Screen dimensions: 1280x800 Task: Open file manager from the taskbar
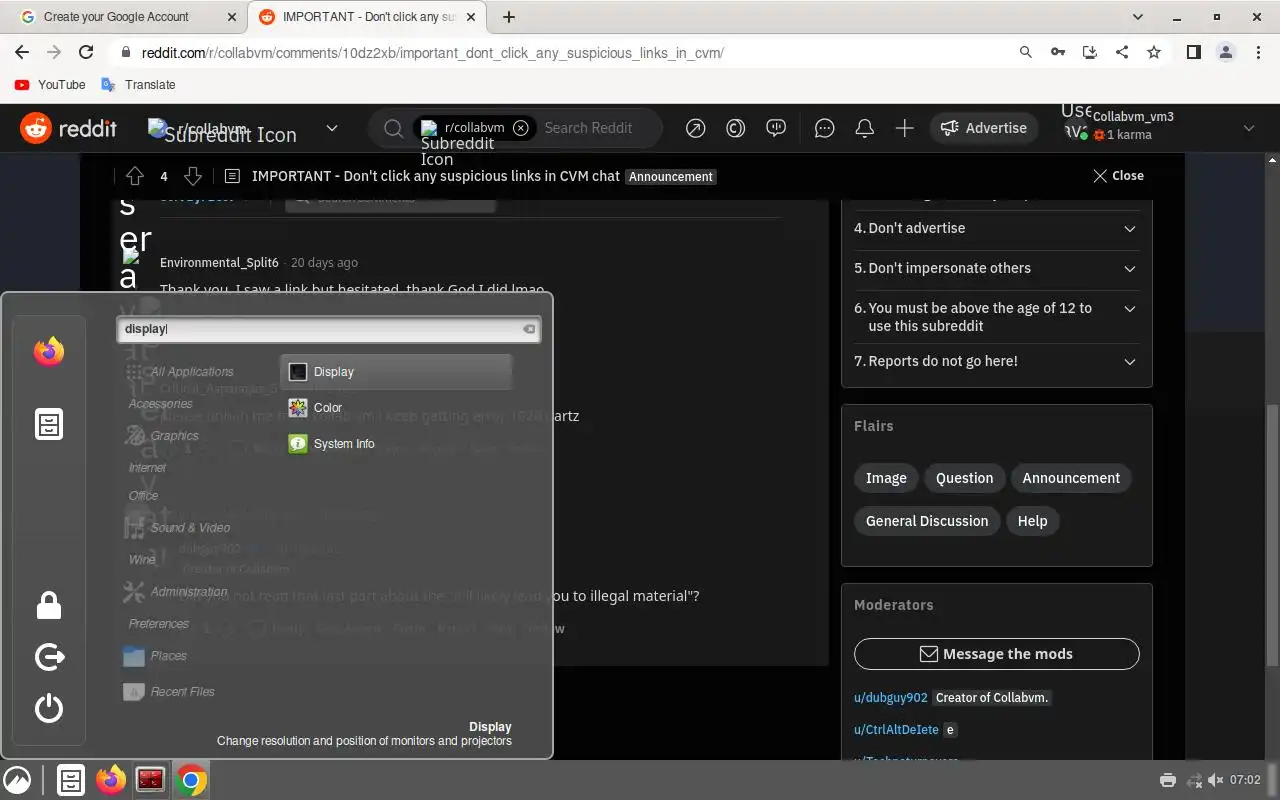(70, 780)
